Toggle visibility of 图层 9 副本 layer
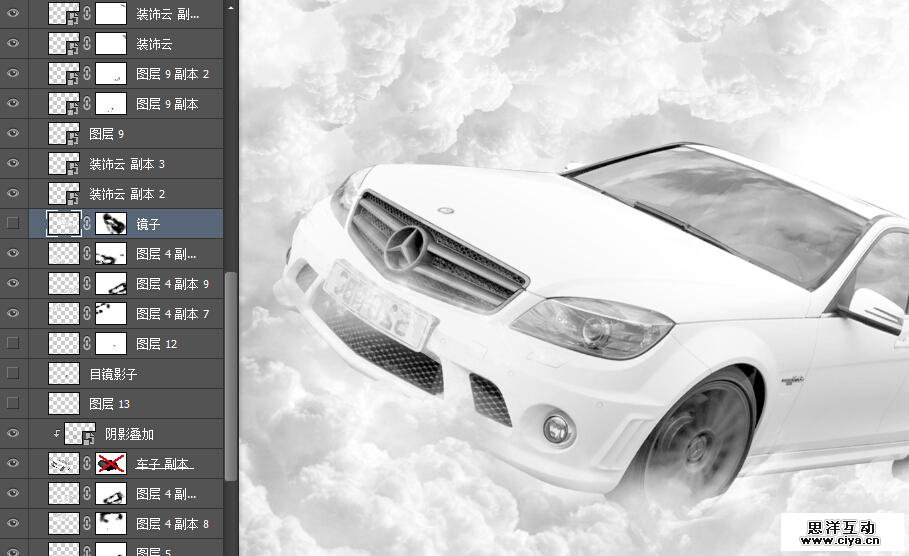This screenshot has width=909, height=556. click(13, 104)
